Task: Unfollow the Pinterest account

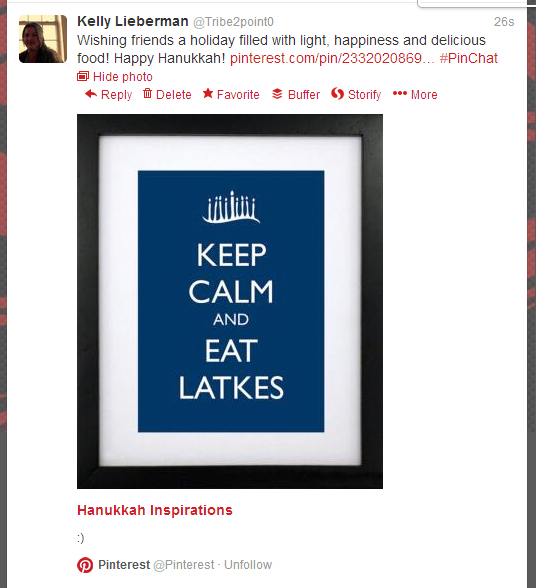Action: point(248,565)
